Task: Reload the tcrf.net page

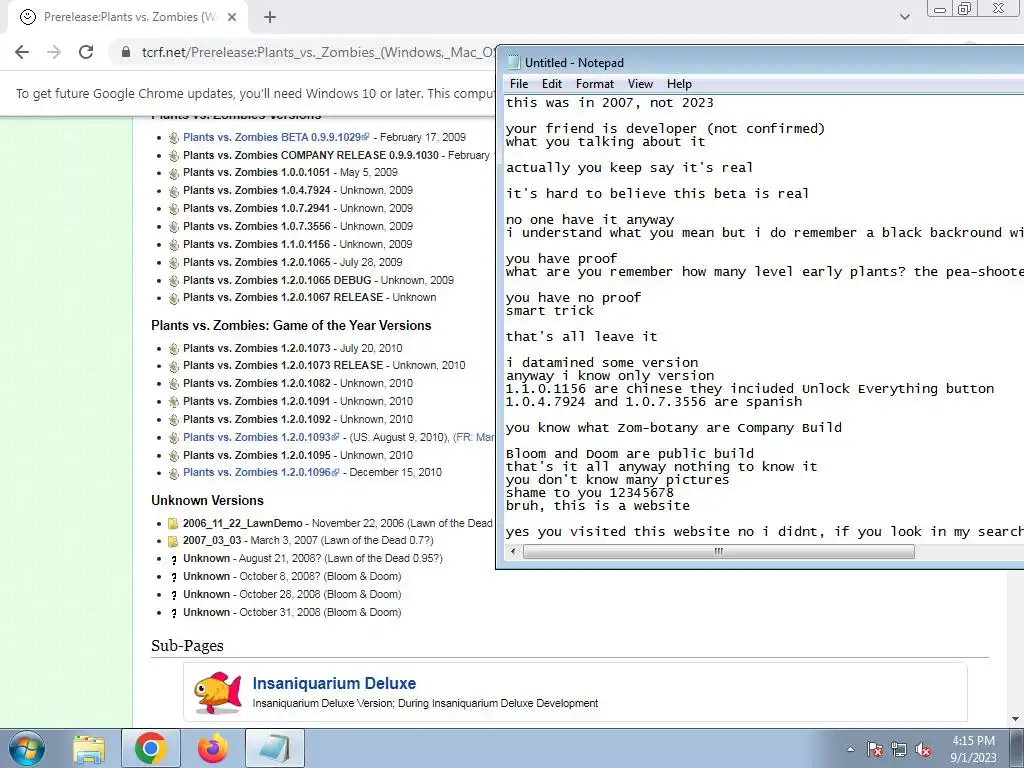Action: (86, 52)
